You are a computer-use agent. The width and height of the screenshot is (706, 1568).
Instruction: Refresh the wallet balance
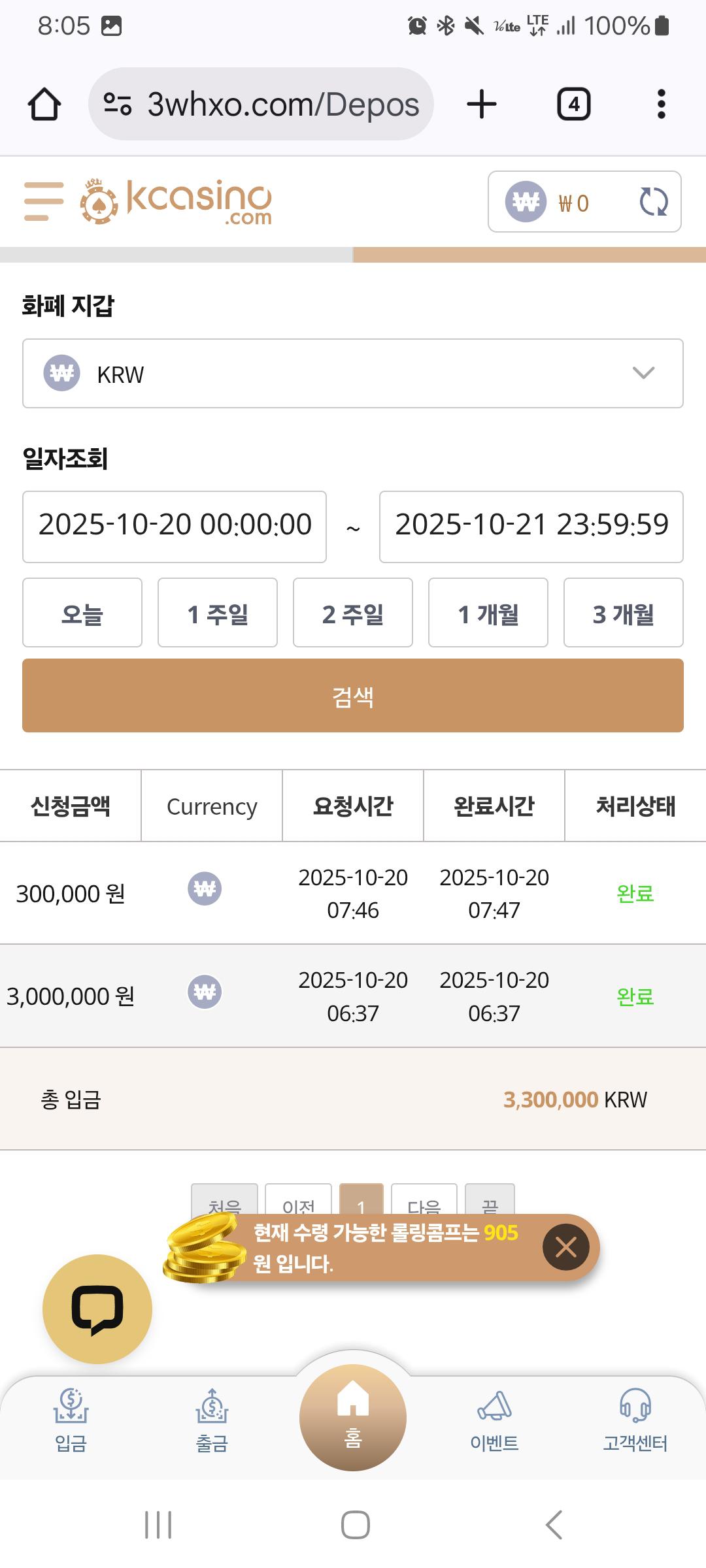pyautogui.click(x=653, y=202)
